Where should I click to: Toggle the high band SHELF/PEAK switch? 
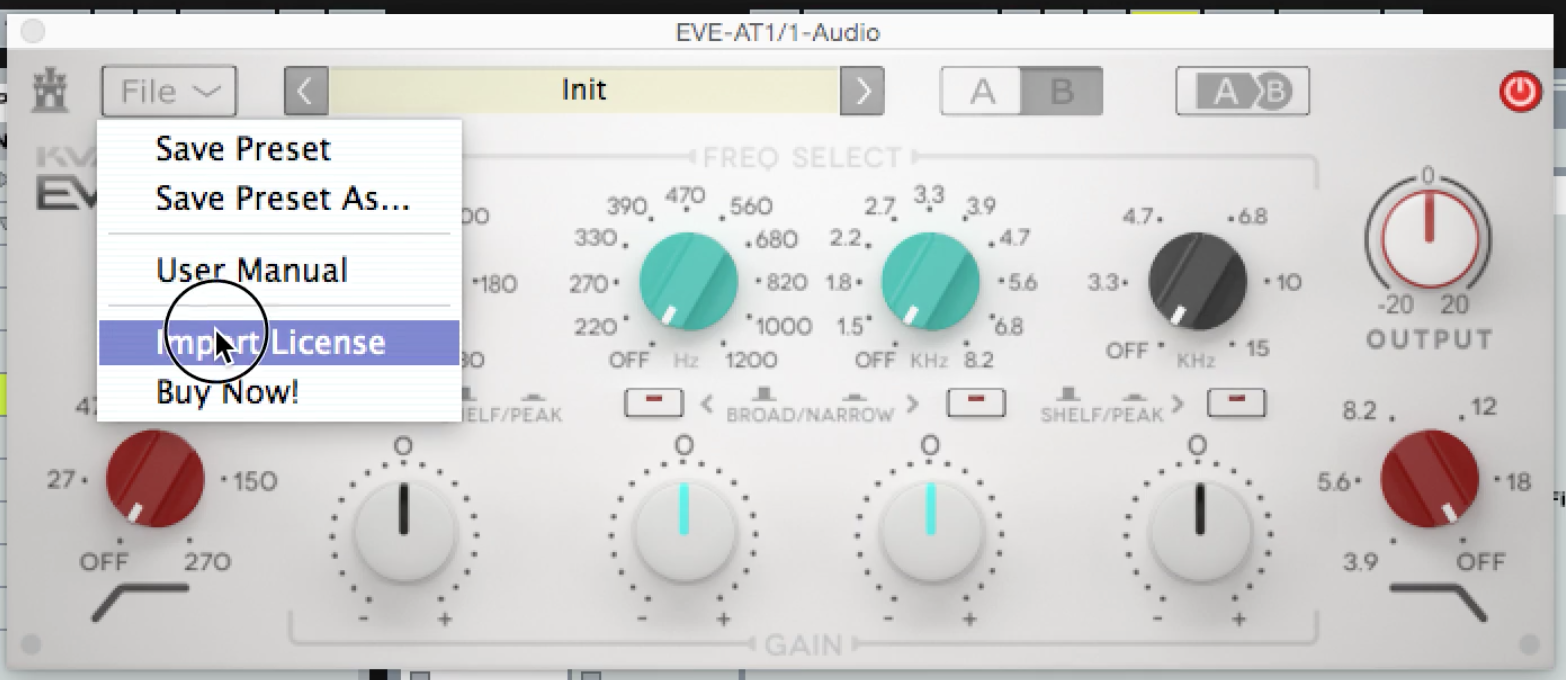(x=1236, y=403)
